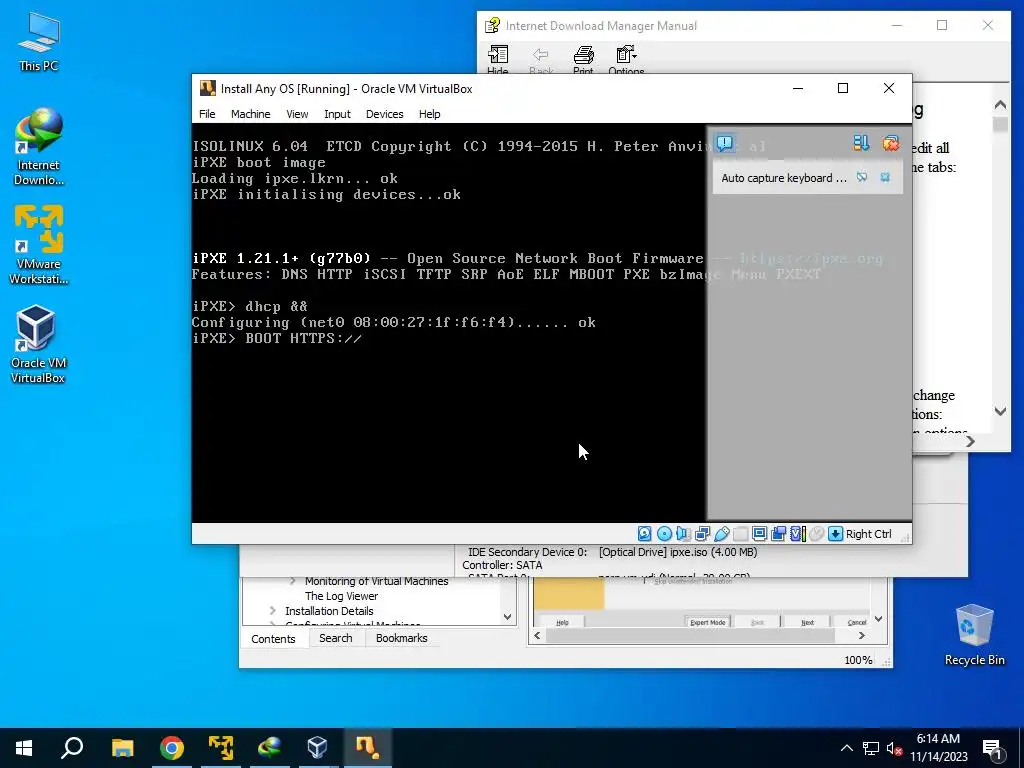Open the hard disk activity indicator in VirtualBox

click(x=645, y=534)
